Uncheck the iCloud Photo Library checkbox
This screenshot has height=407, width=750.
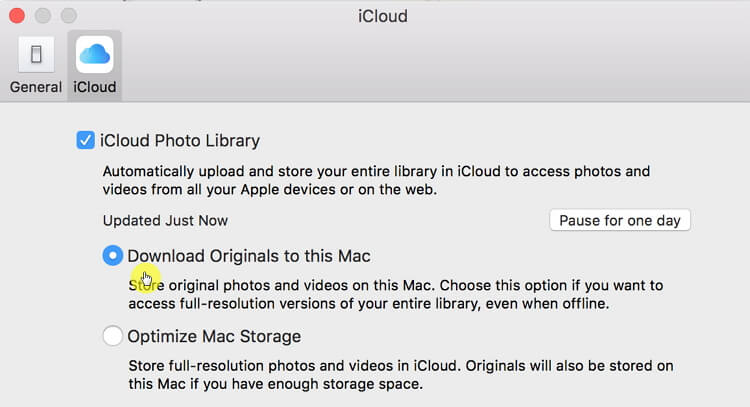(86, 141)
